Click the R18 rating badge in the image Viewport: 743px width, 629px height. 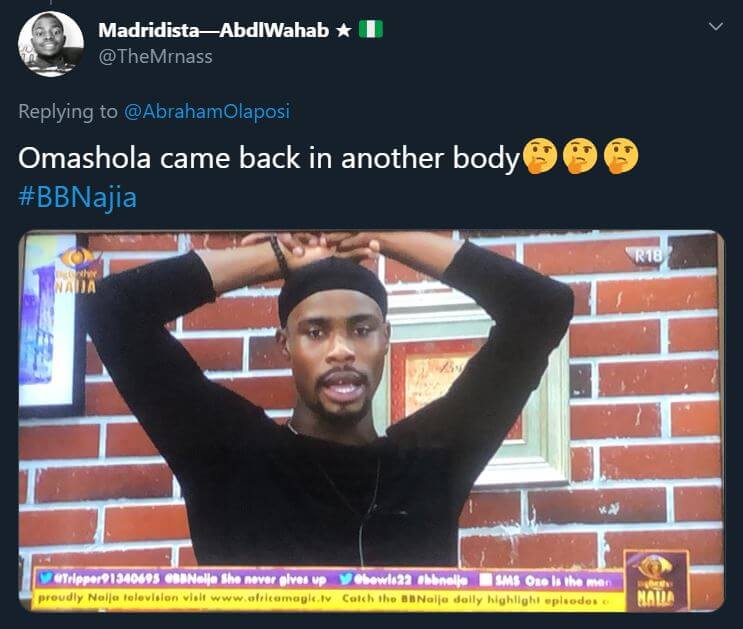coord(646,256)
